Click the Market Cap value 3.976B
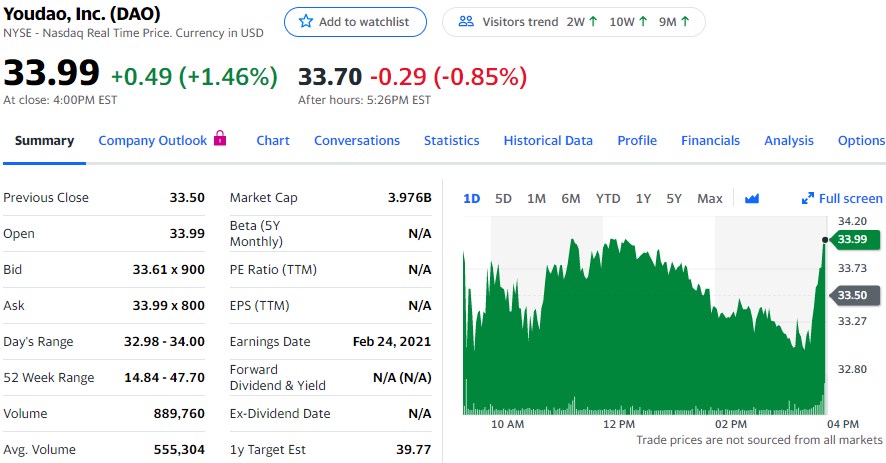 pos(410,198)
